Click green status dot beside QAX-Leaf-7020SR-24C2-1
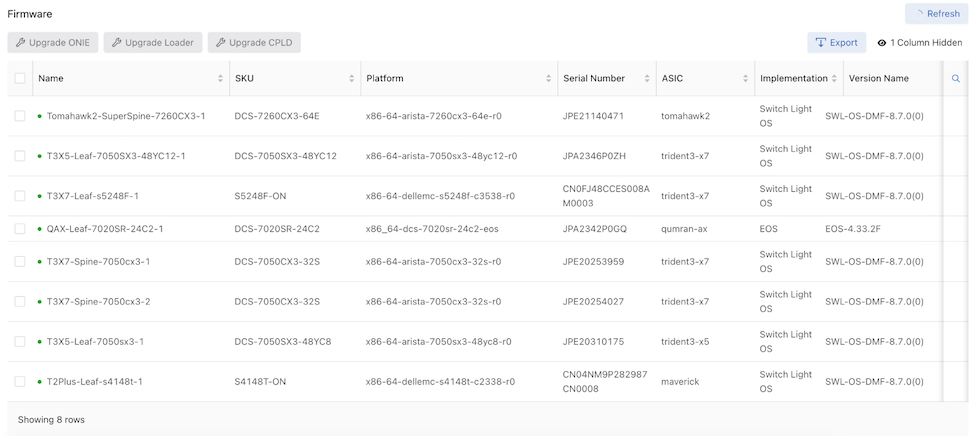Screen dimensions: 972x436 pos(40,229)
